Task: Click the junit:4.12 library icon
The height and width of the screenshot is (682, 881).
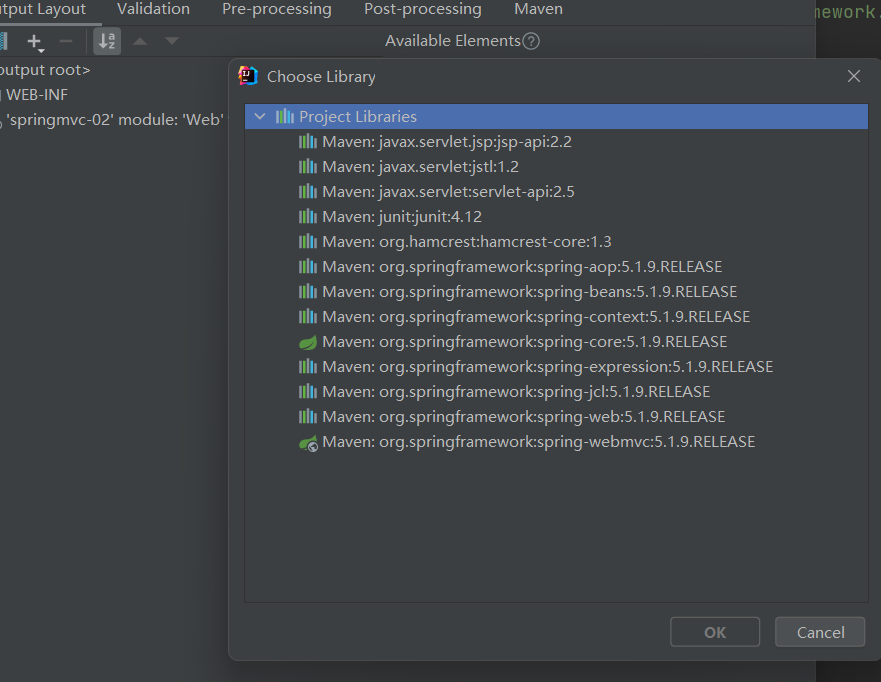Action: click(x=308, y=217)
